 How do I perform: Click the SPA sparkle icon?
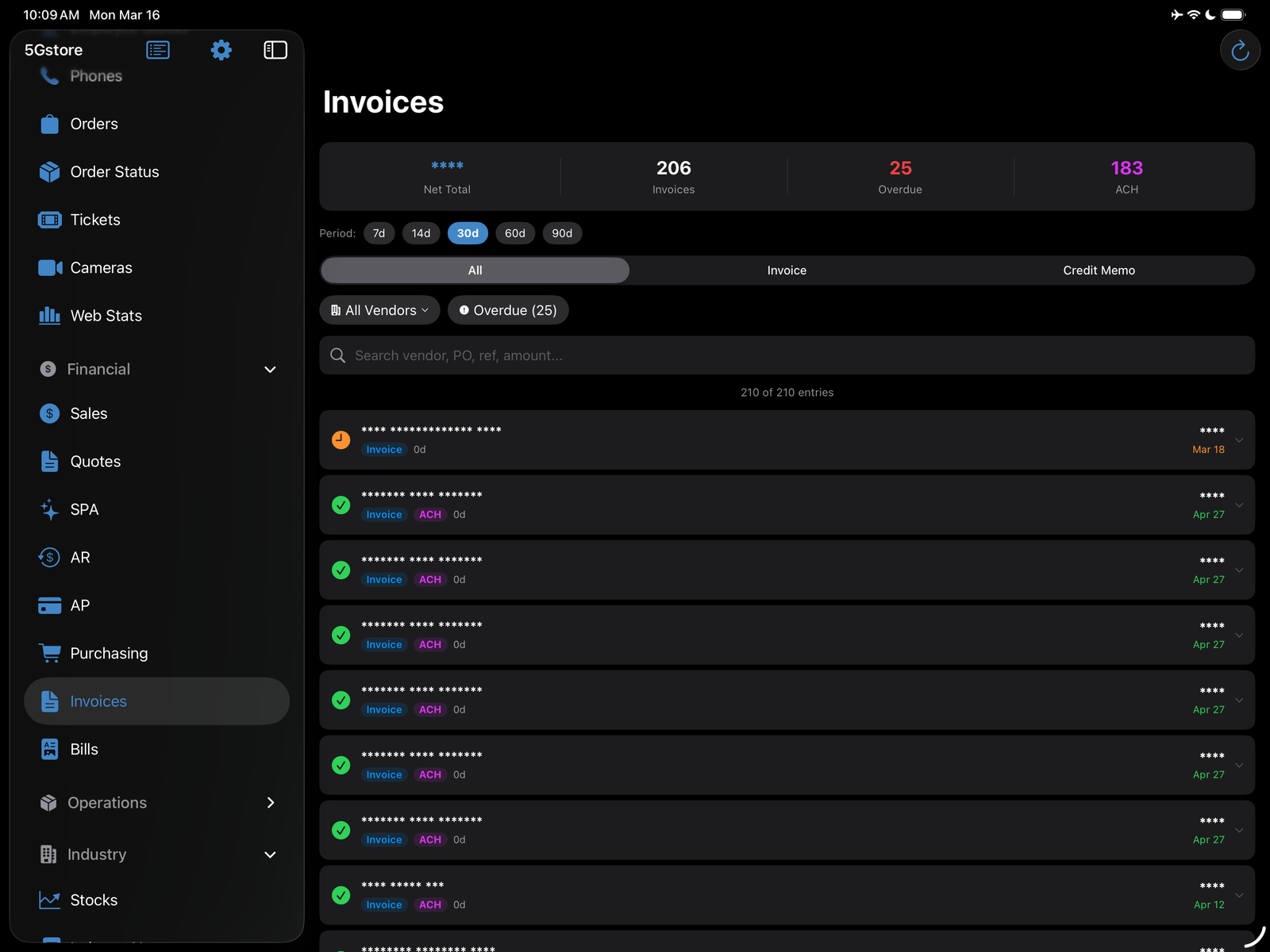48,509
